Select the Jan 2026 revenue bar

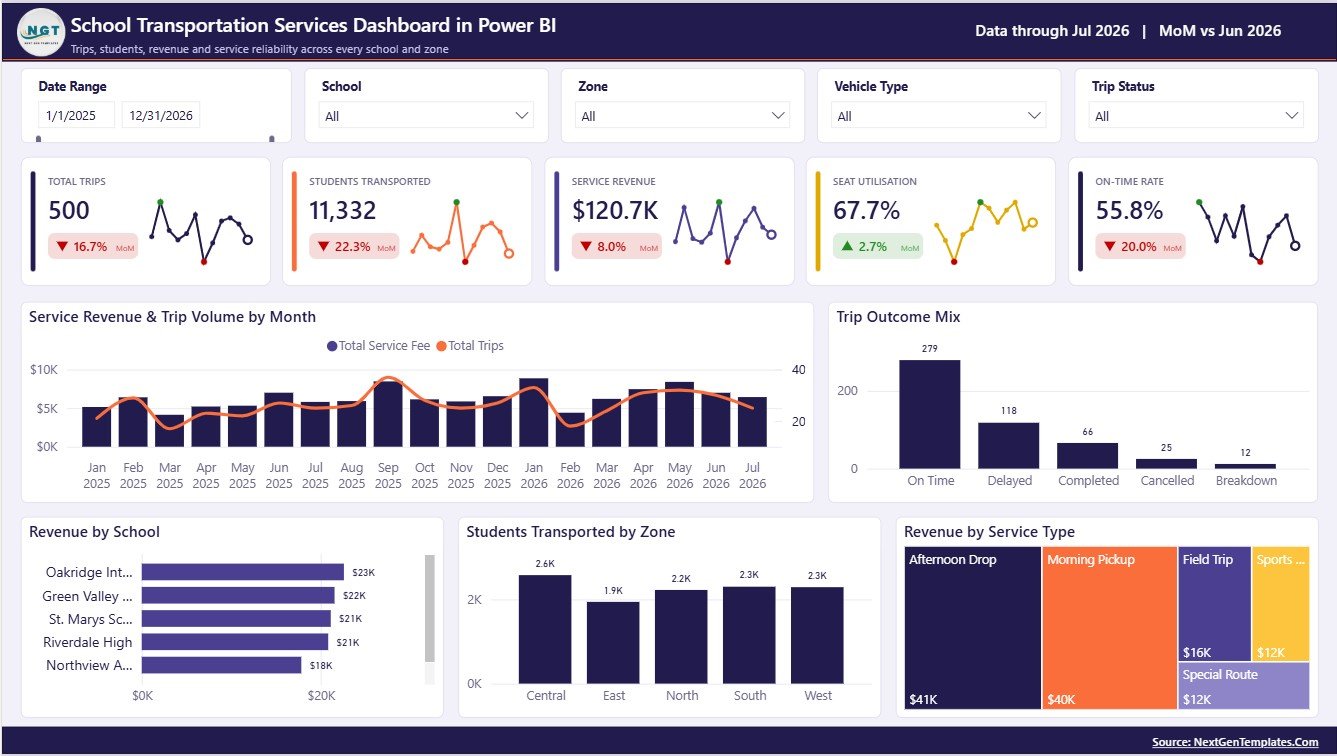tap(534, 413)
